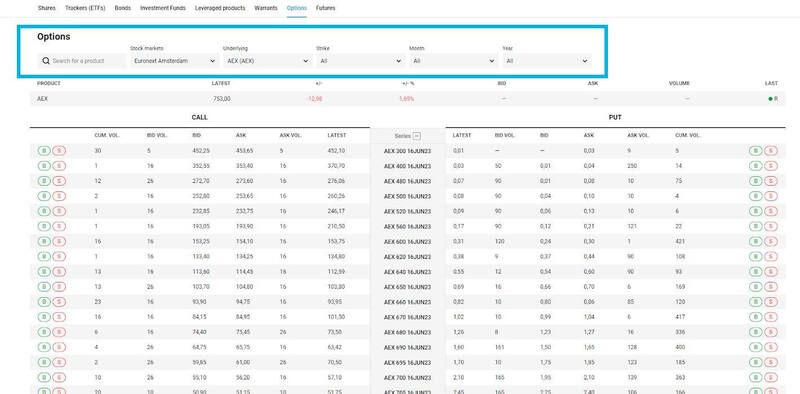Click the AEX latest price 753,00
Image resolution: width=800 pixels, height=394 pixels.
pyautogui.click(x=221, y=98)
